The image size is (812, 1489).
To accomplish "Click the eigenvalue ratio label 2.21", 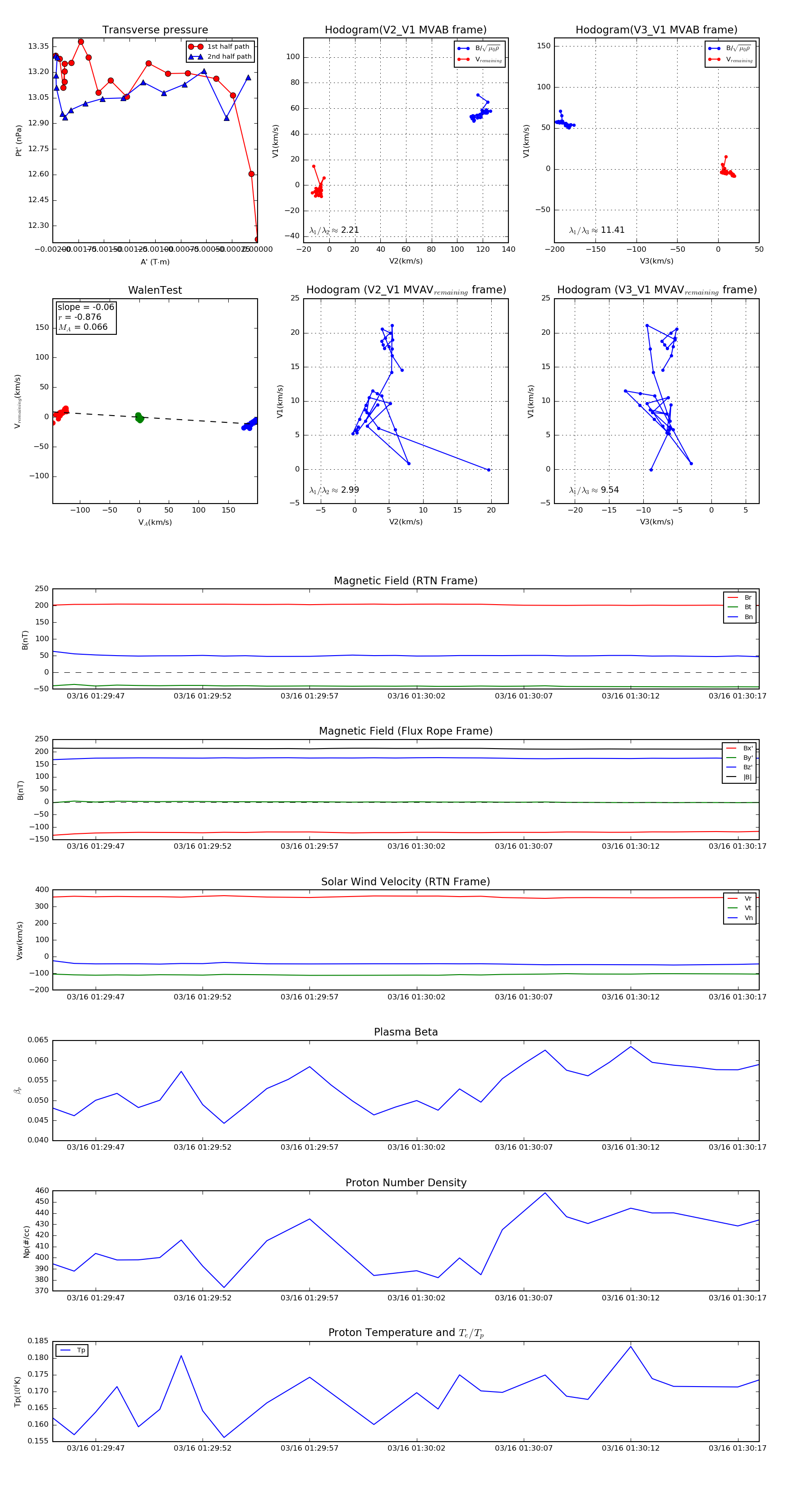I will tap(334, 230).
